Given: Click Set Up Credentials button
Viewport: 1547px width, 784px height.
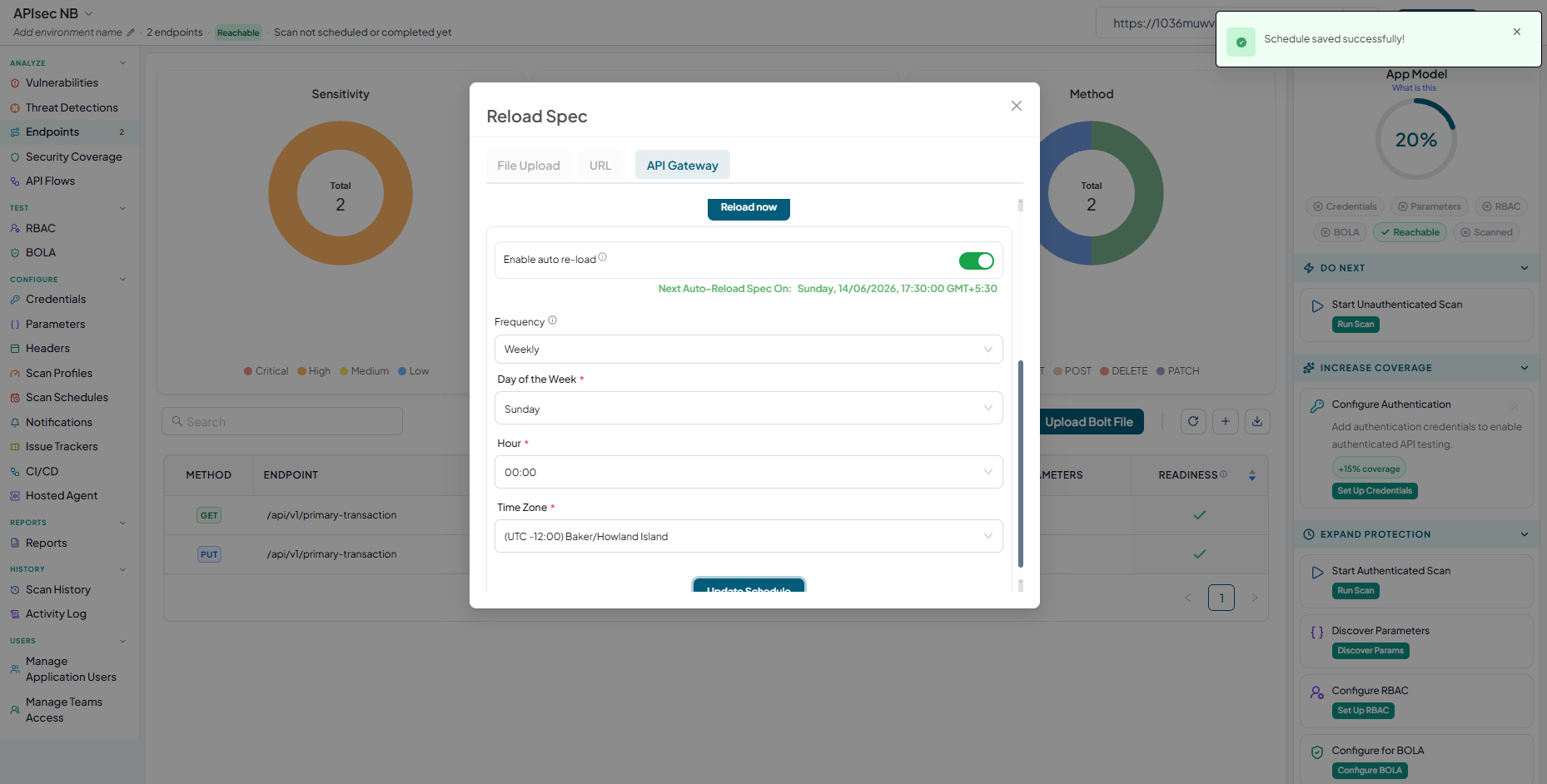Looking at the screenshot, I should (x=1375, y=491).
